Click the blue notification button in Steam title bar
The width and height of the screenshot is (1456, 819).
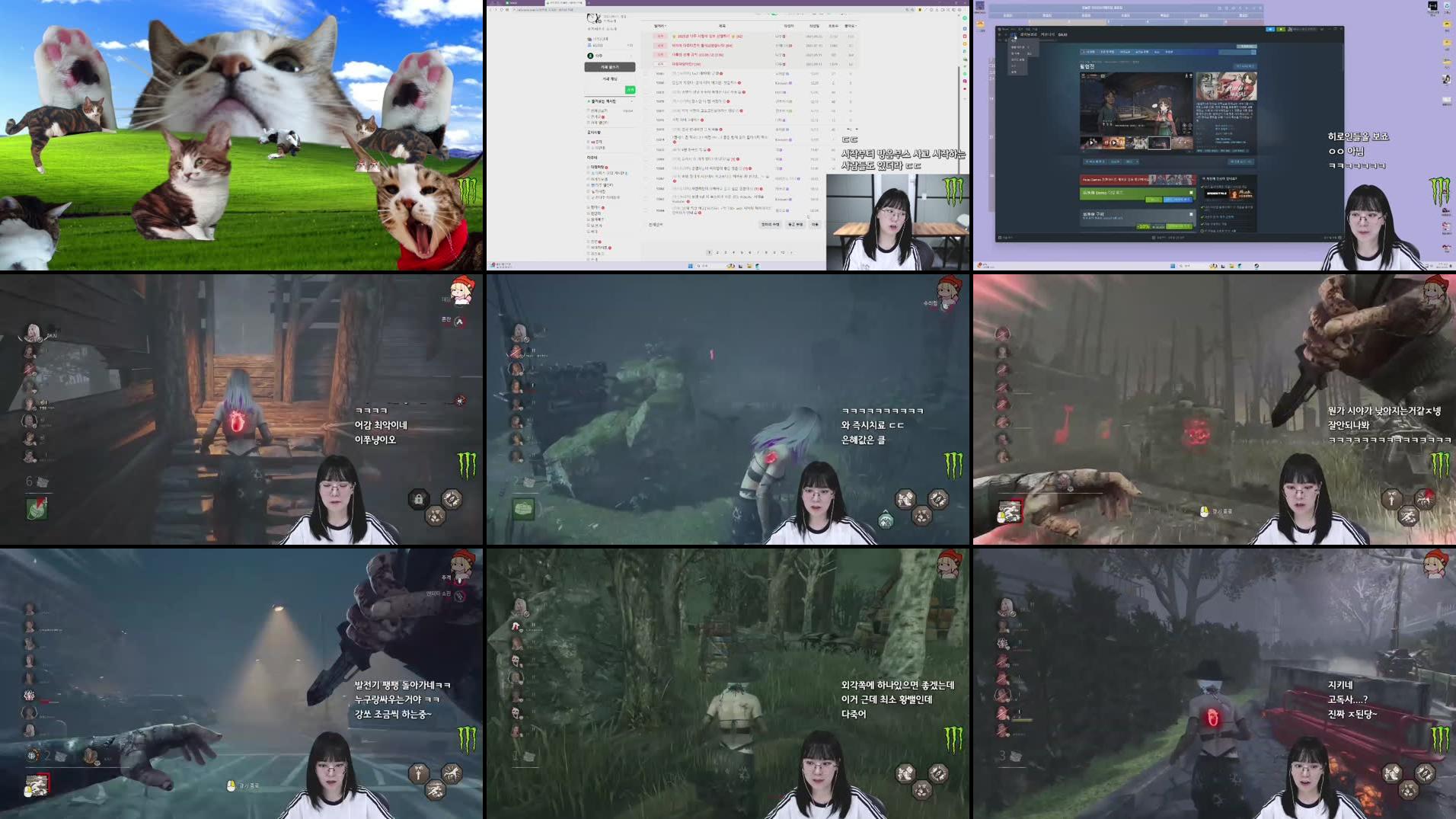tap(1269, 29)
